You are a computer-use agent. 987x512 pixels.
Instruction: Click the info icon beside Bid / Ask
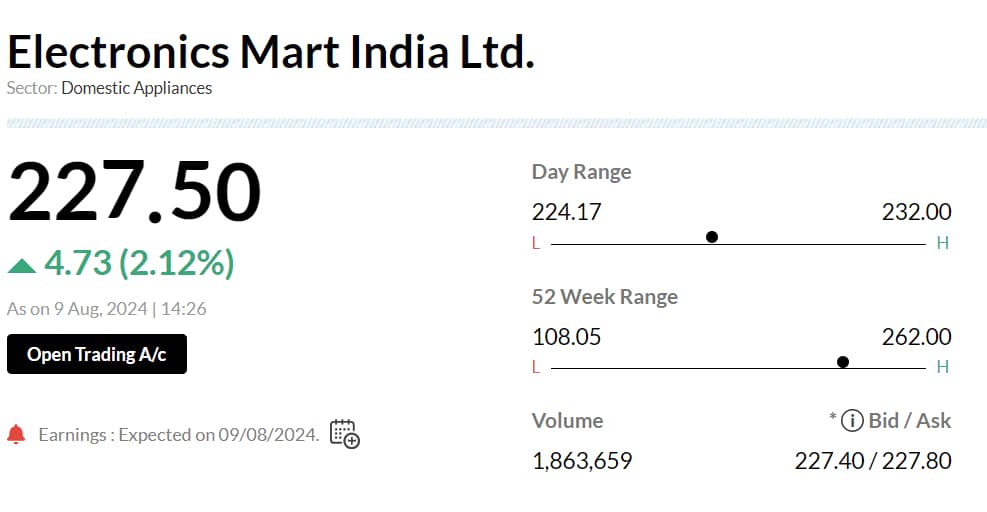coord(851,420)
